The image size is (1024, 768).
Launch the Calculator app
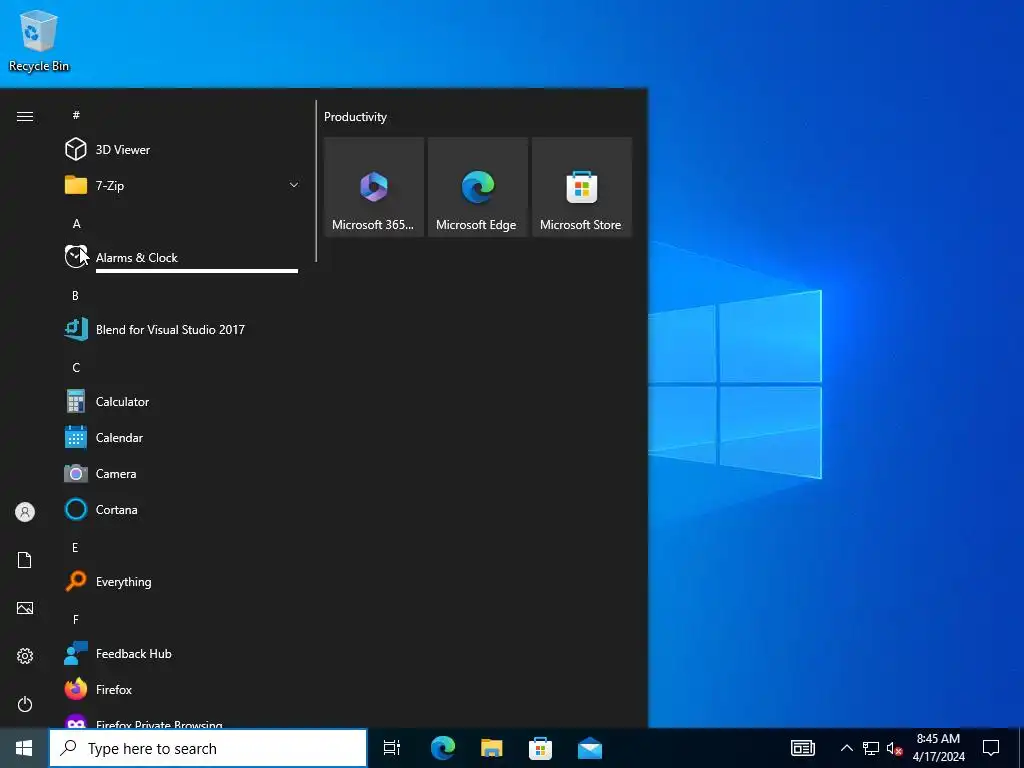[182, 402]
